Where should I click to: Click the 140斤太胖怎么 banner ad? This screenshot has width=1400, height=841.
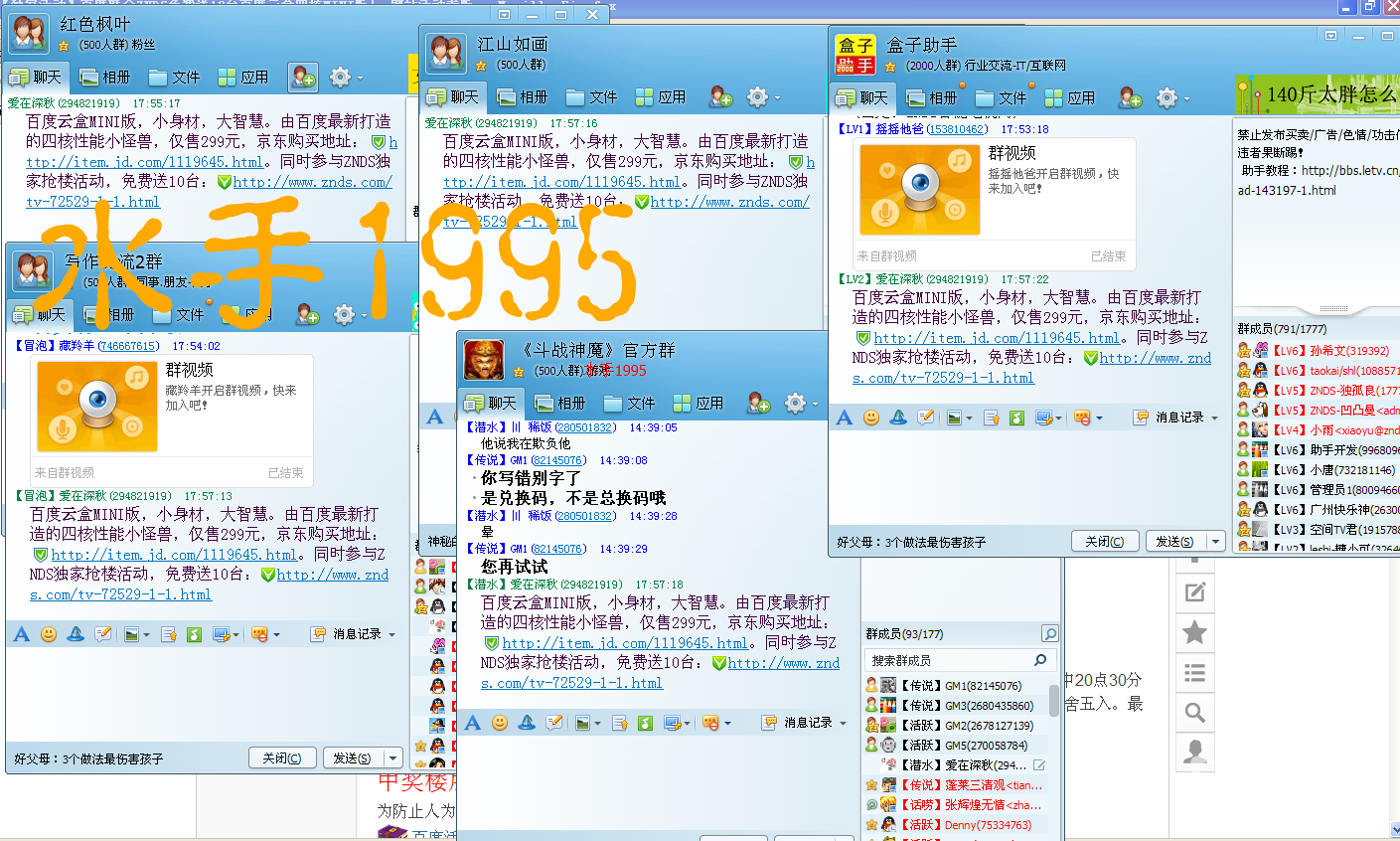pos(1317,94)
